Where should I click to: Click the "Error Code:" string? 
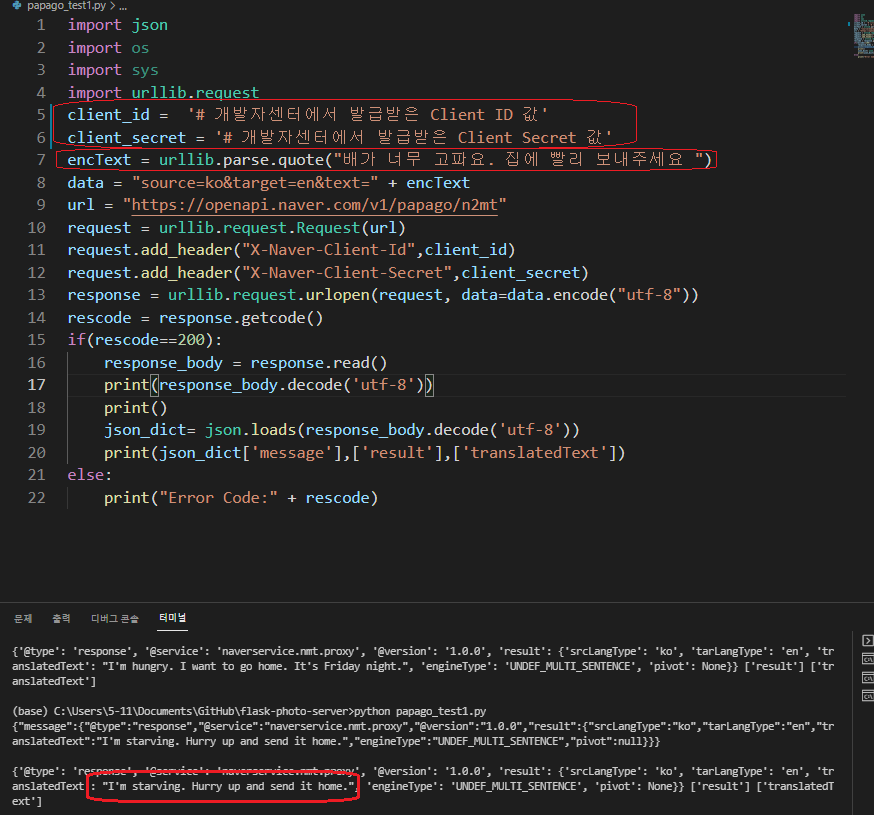pyautogui.click(x=218, y=498)
